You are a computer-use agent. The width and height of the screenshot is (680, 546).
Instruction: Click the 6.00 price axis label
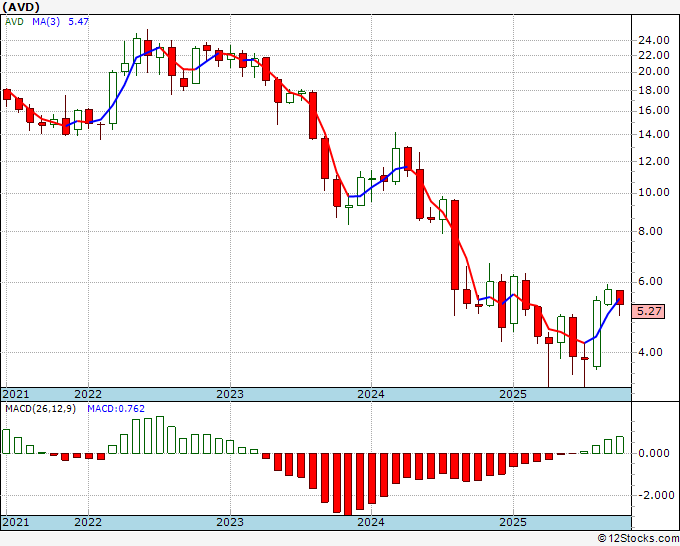(x=651, y=281)
